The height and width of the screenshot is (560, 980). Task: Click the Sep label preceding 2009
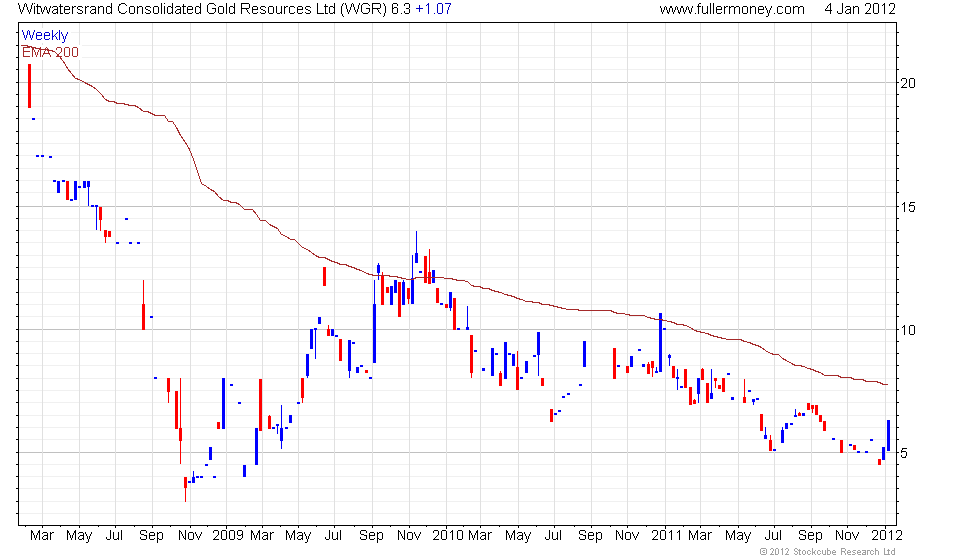(x=151, y=536)
